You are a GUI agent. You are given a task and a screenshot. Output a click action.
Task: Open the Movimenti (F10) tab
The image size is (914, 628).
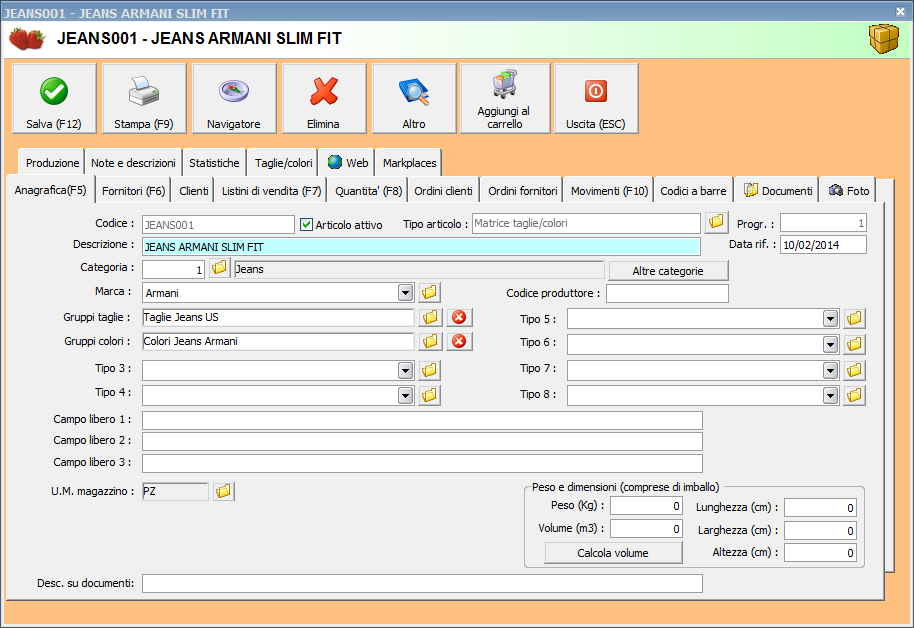(x=609, y=191)
